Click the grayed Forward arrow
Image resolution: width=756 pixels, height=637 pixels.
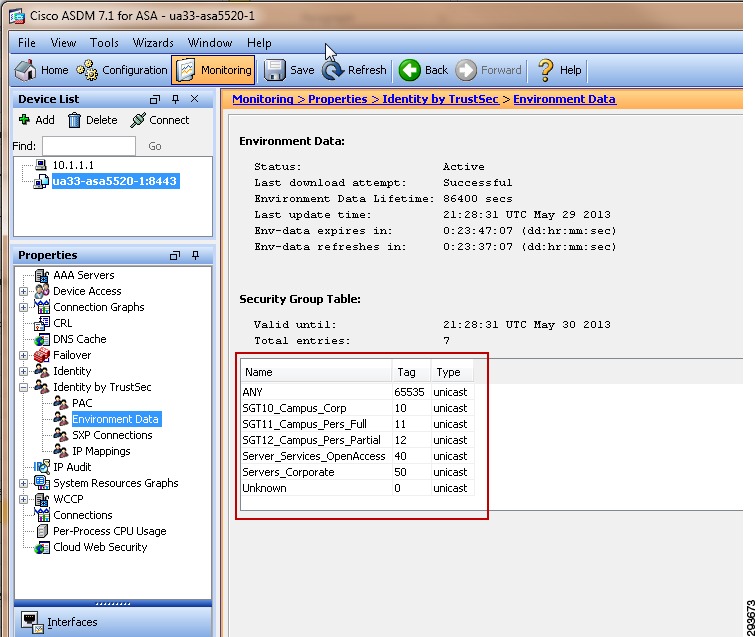pos(488,70)
